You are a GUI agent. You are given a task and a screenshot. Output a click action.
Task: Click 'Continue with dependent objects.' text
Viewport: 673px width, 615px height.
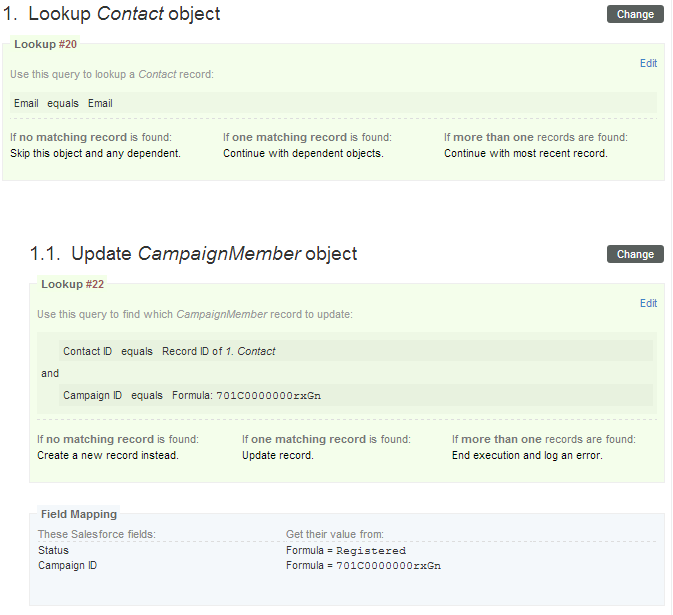(303, 153)
